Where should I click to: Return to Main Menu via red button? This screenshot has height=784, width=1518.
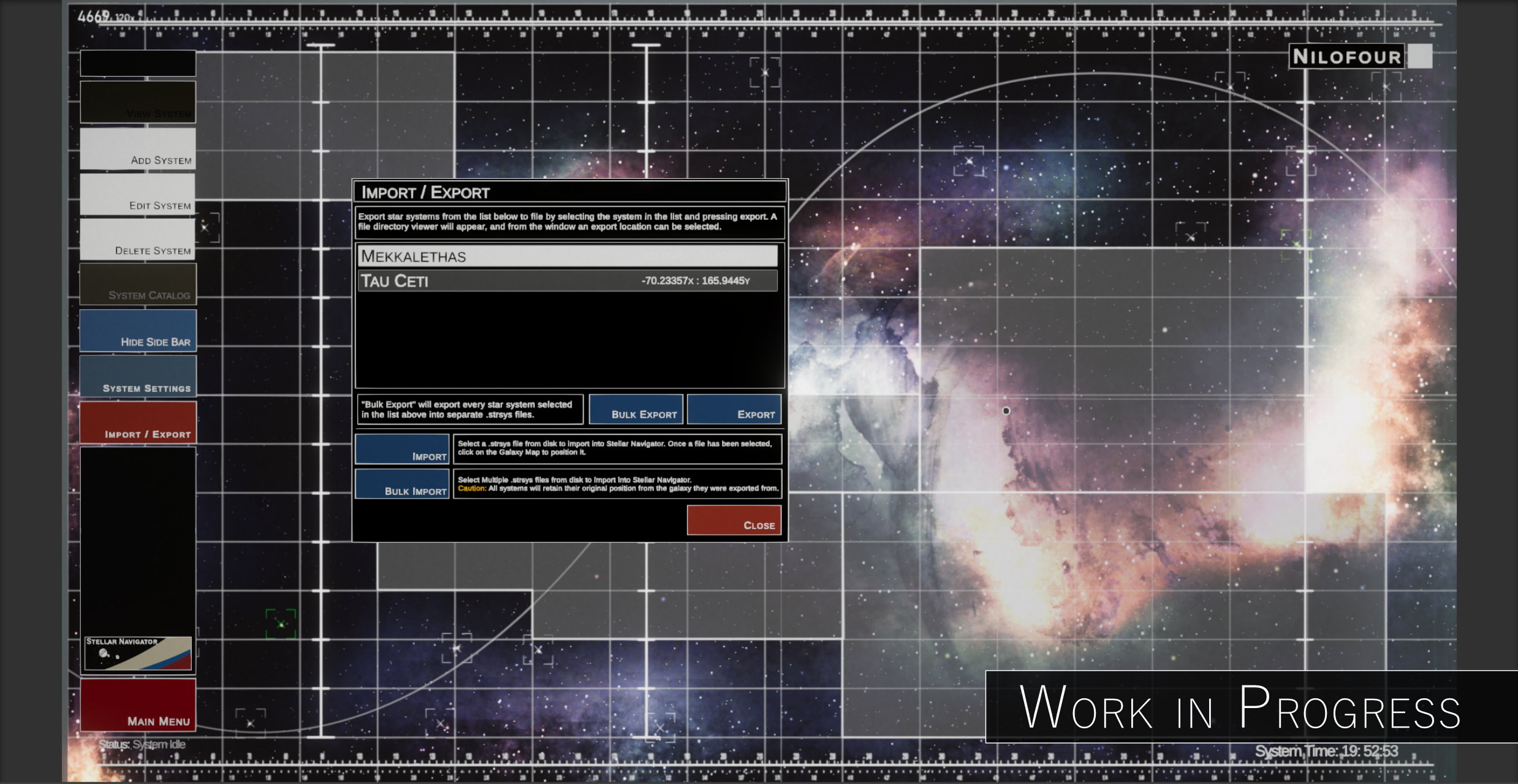coord(138,705)
